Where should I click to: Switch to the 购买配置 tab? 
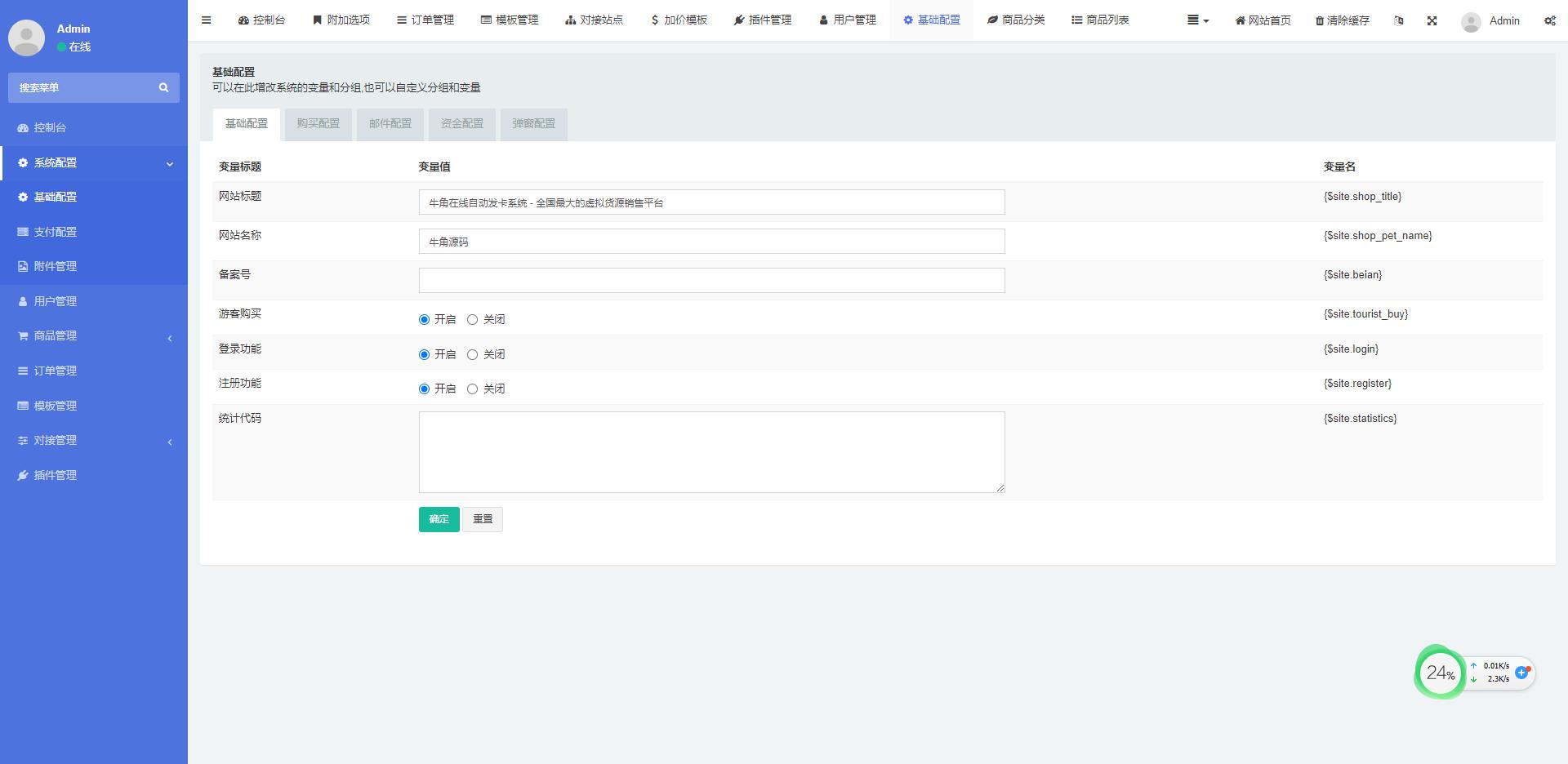point(318,124)
